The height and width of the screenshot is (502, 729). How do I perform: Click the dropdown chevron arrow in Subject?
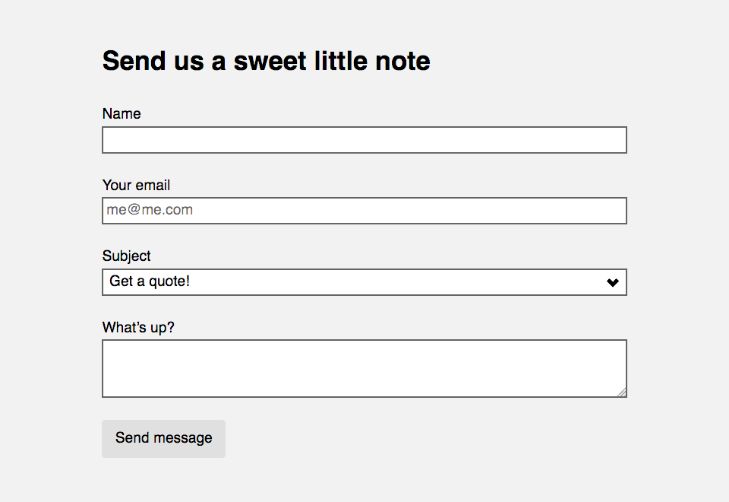click(x=613, y=283)
